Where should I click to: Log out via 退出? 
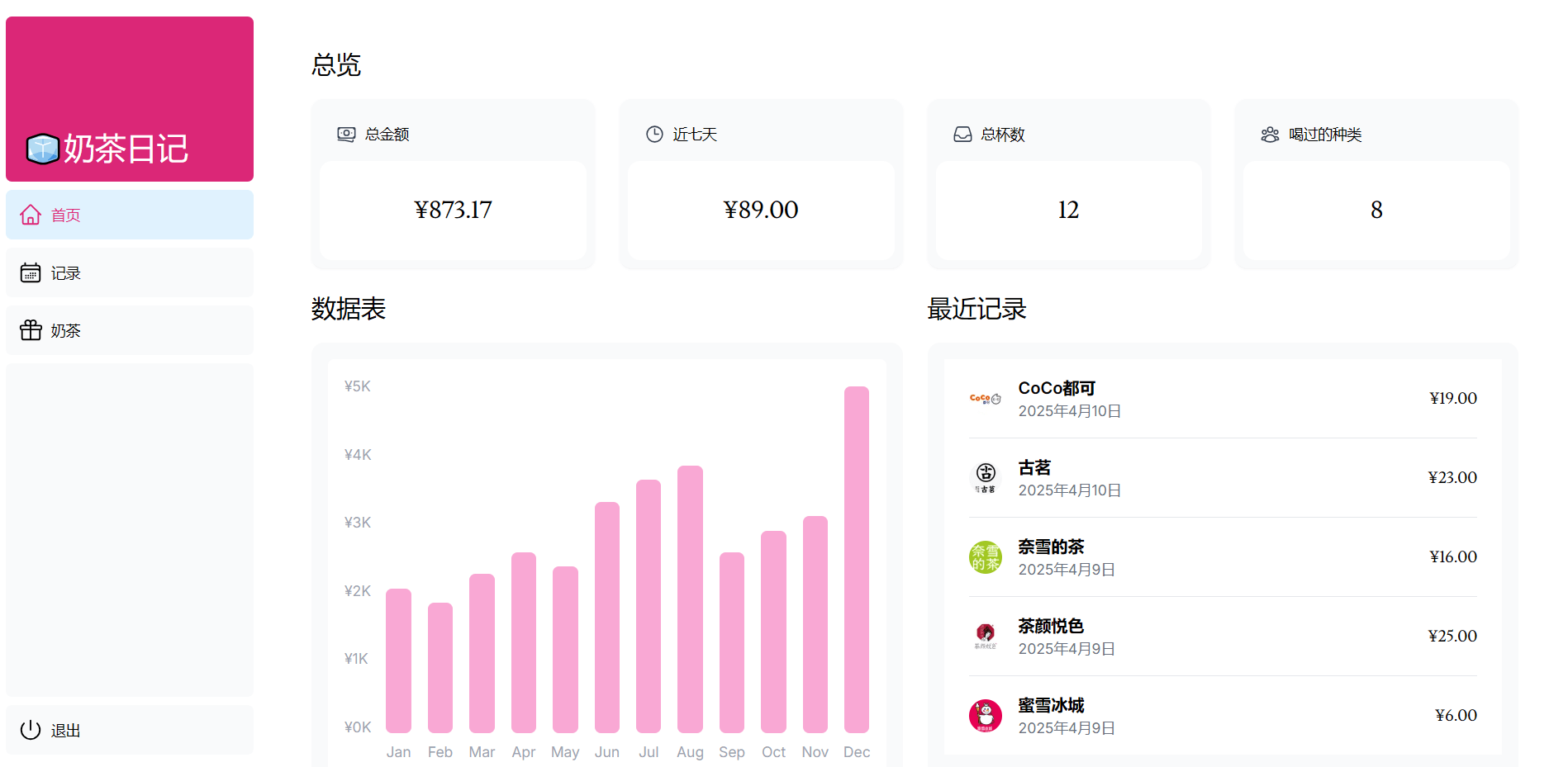point(130,730)
